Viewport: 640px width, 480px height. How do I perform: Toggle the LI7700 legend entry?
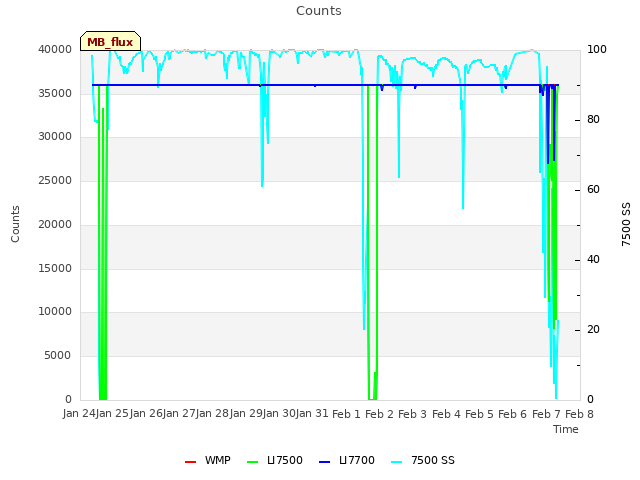347,460
